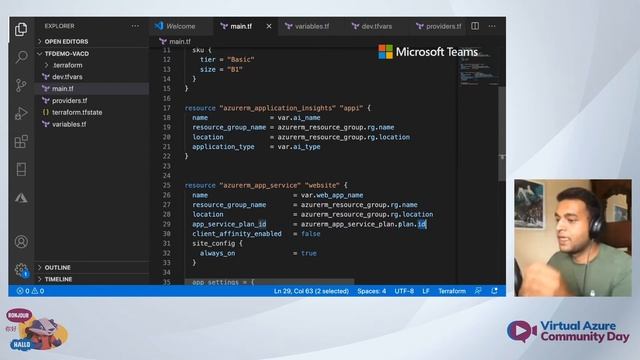Screen dimensions: 640x360
Task: Click the word "appi" on line 17
Action: coord(351,108)
